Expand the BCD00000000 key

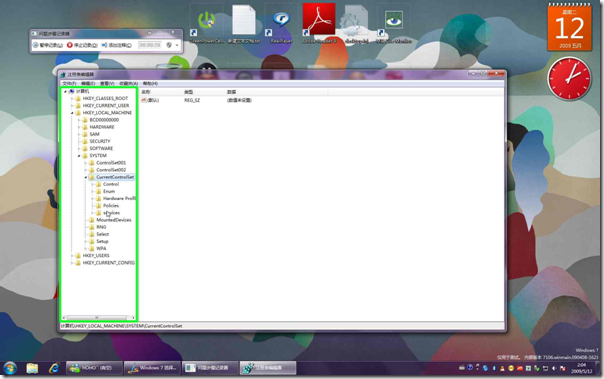(79, 120)
